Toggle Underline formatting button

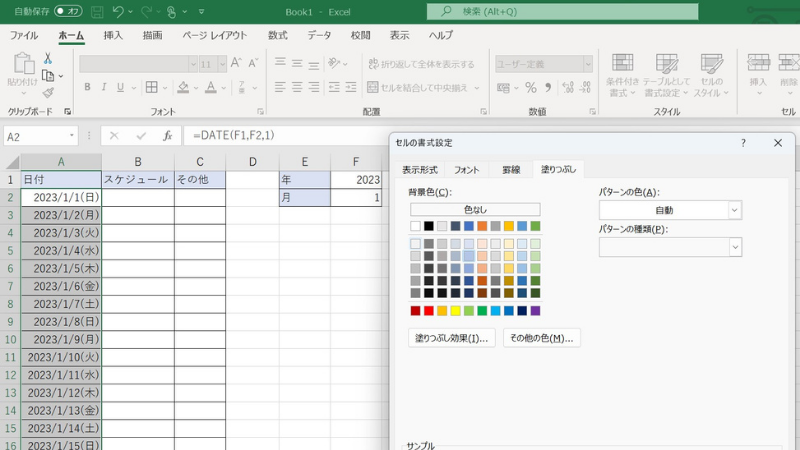(x=120, y=87)
